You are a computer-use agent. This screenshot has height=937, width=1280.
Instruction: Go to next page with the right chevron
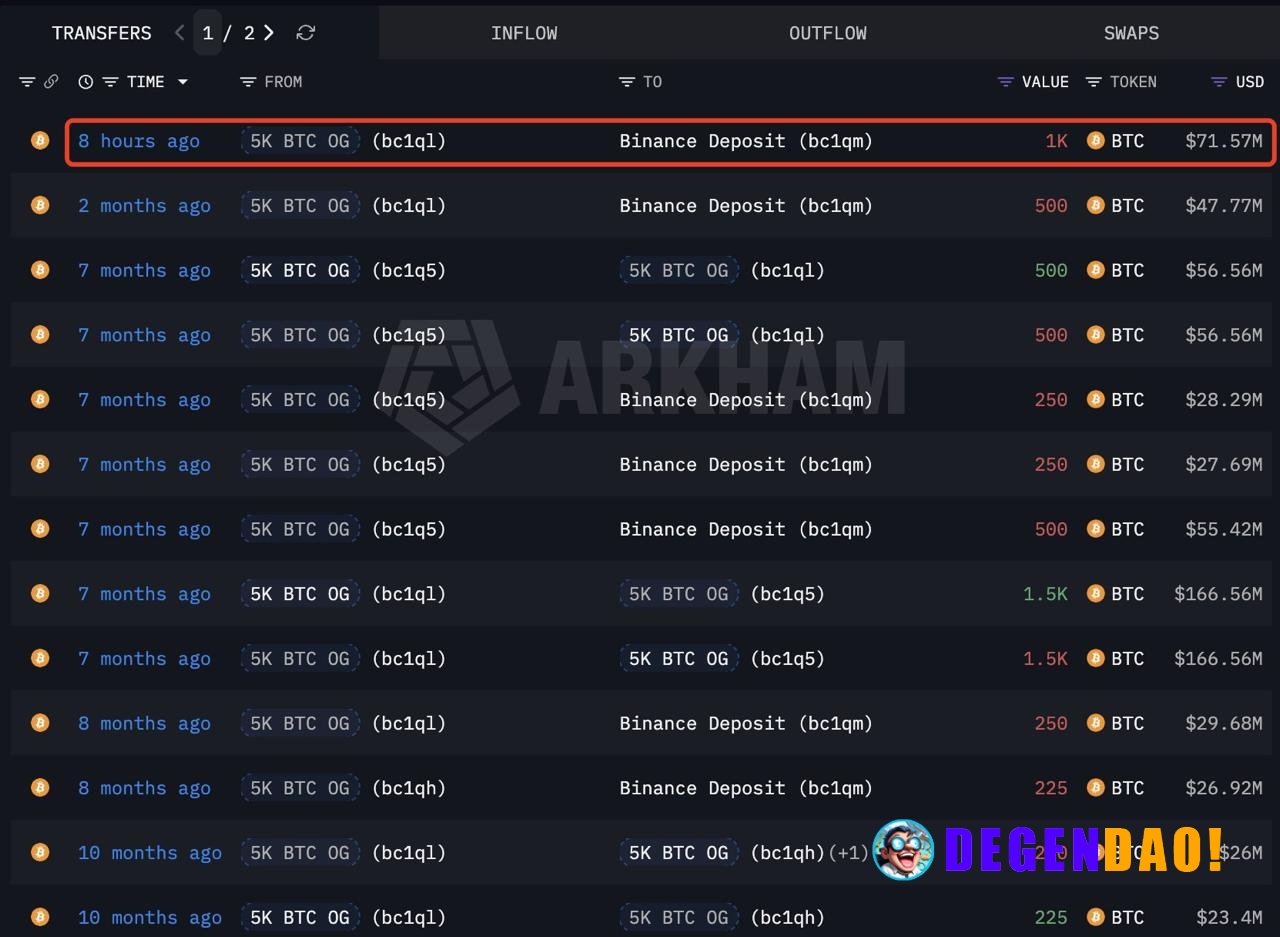(268, 33)
